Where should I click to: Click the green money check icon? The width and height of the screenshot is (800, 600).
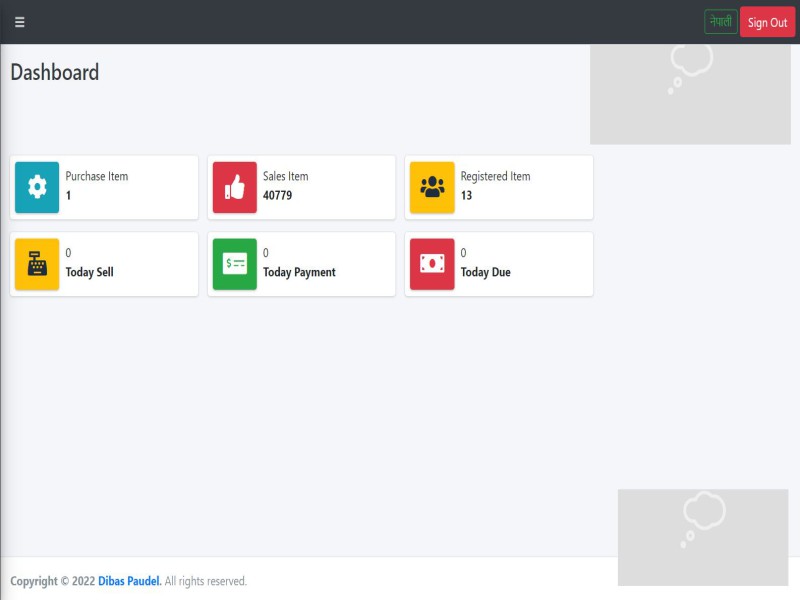coord(235,264)
